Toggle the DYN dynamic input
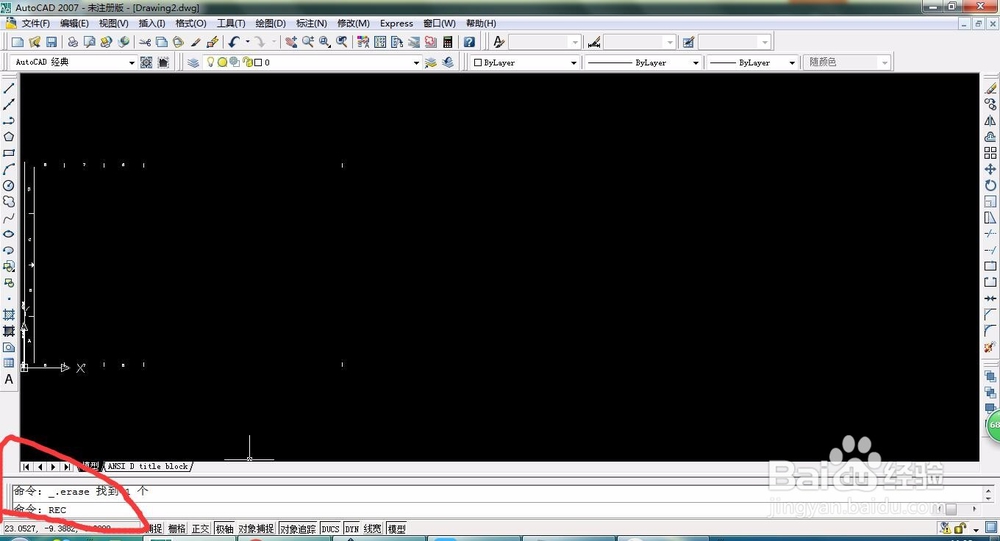Viewport: 1000px width, 541px height. pyautogui.click(x=352, y=529)
